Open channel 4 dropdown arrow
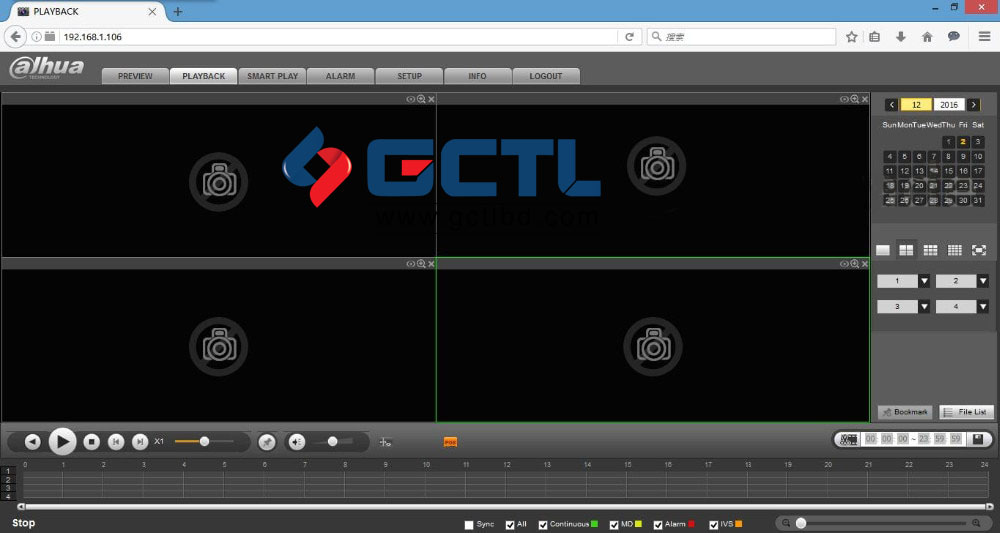 (983, 307)
